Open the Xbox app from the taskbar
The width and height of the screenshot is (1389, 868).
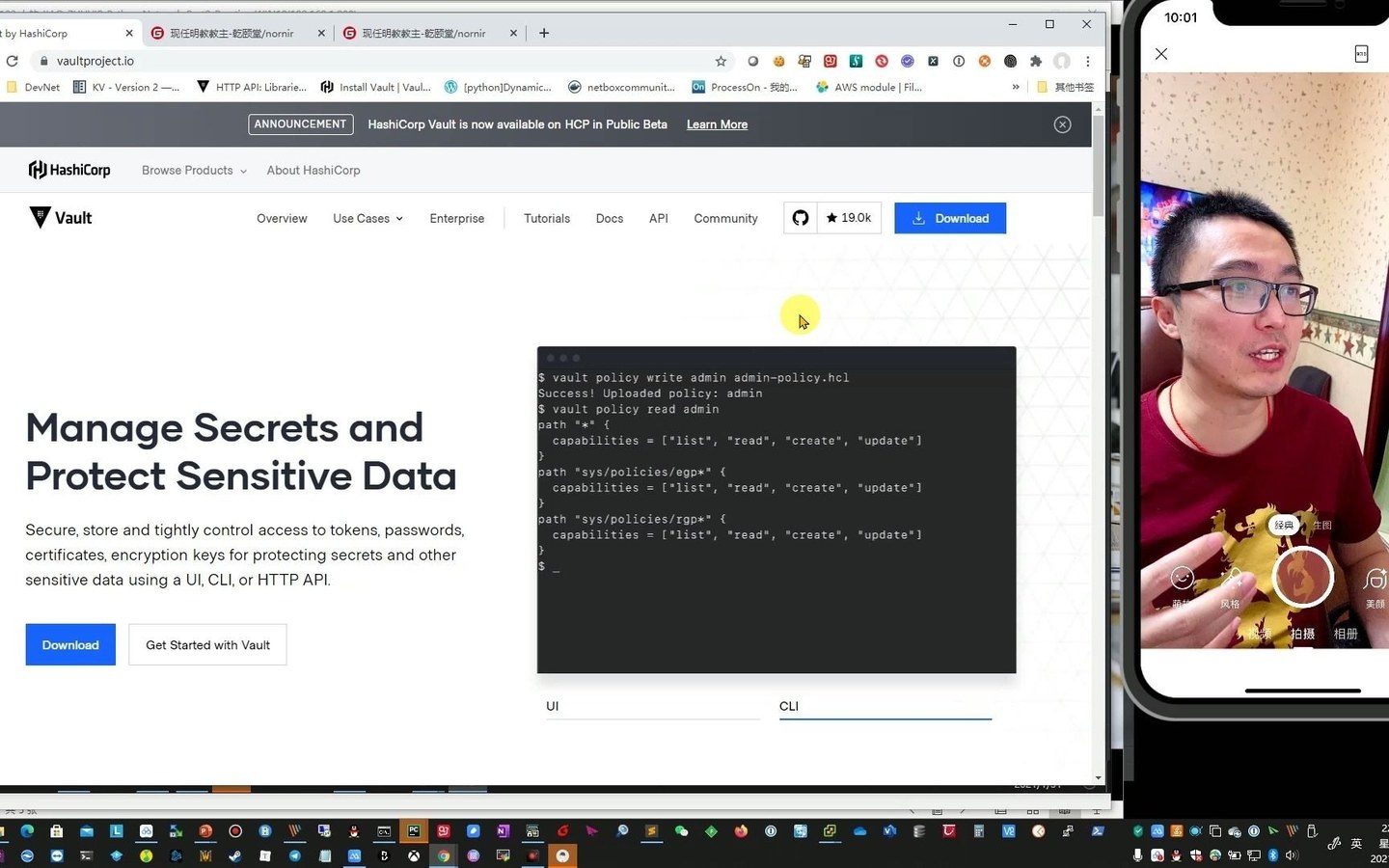pyautogui.click(x=414, y=855)
